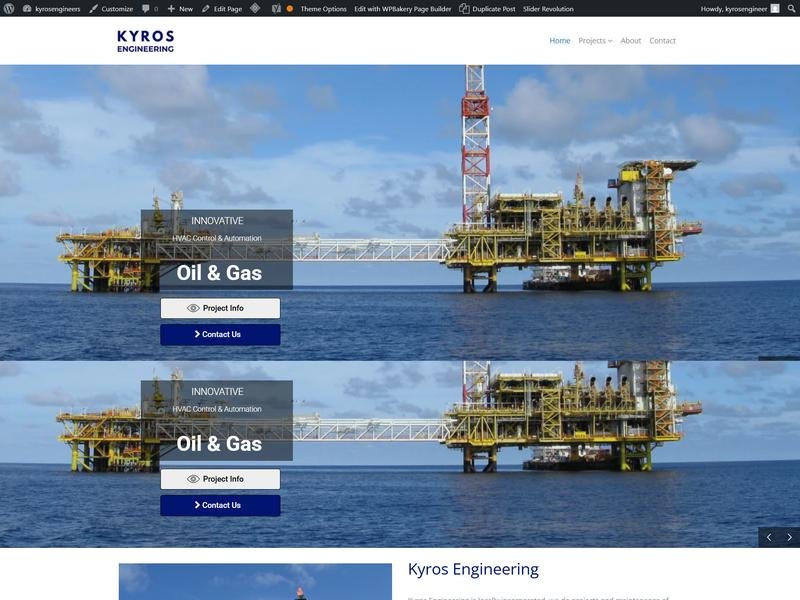The height and width of the screenshot is (600, 800).
Task: Open the kyrosengineers site dashboard link
Action: (52, 9)
